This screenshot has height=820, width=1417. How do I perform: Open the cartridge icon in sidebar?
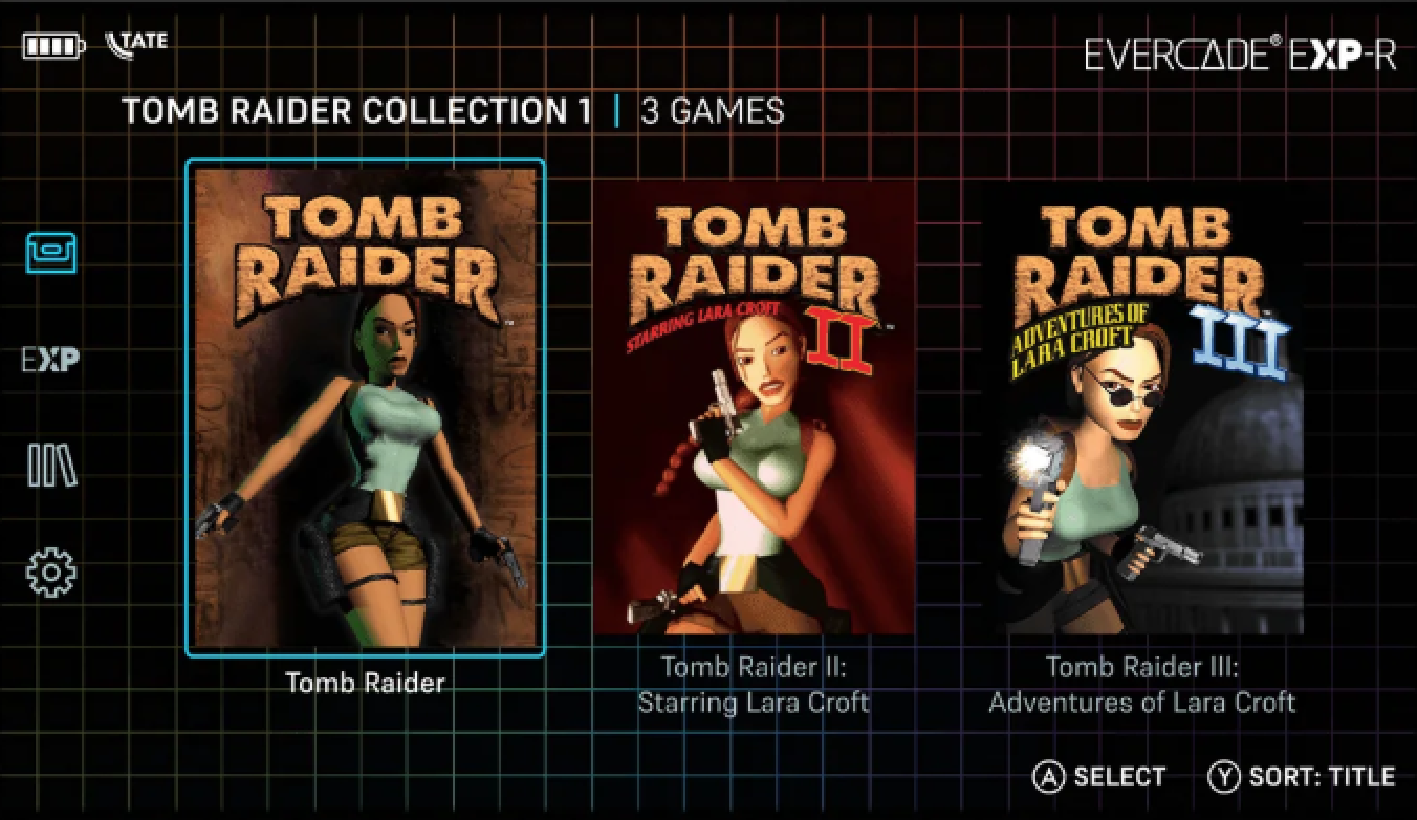[x=51, y=254]
